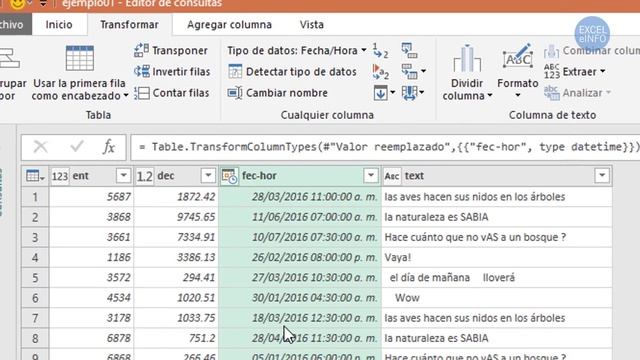Open text column filter dropdown

602,176
